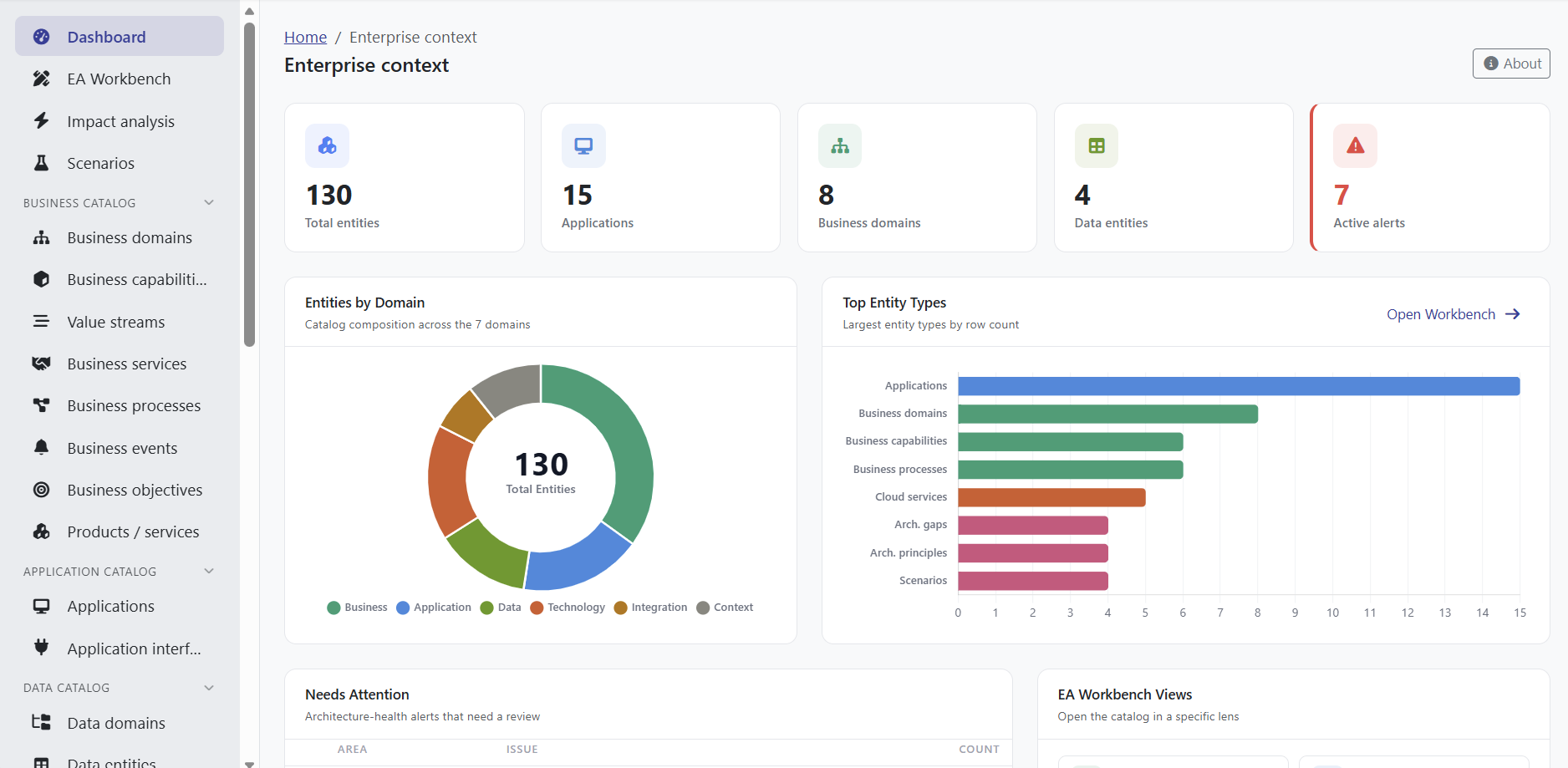The height and width of the screenshot is (768, 1568).
Task: Click the arrow icon beside Open Workbench
Action: pyautogui.click(x=1512, y=314)
